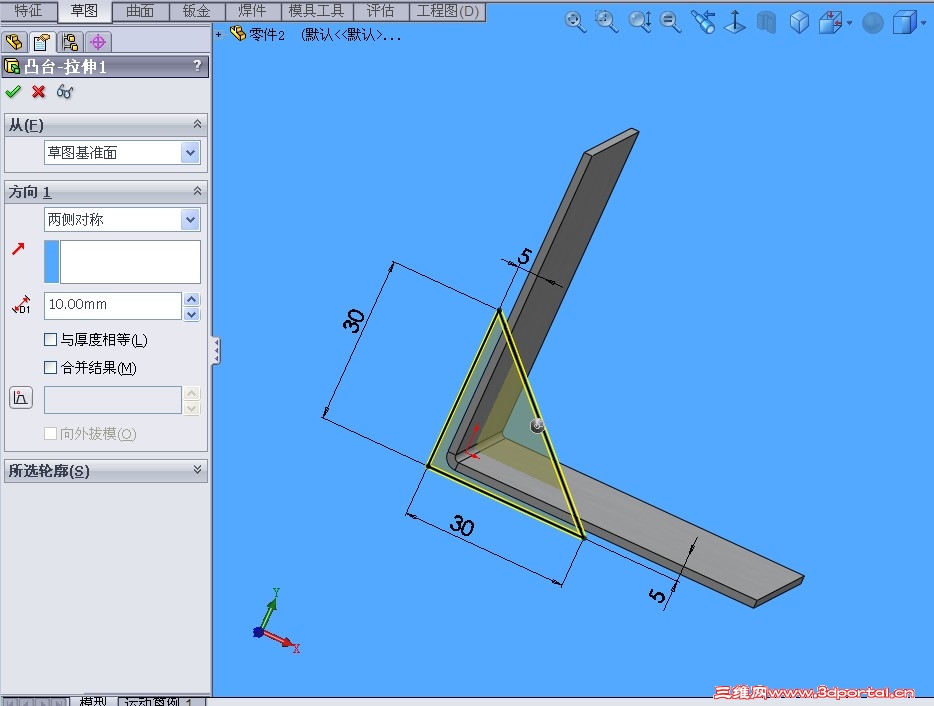Cancel the extrude with red X
Viewport: 934px width, 706px height.
(x=39, y=92)
